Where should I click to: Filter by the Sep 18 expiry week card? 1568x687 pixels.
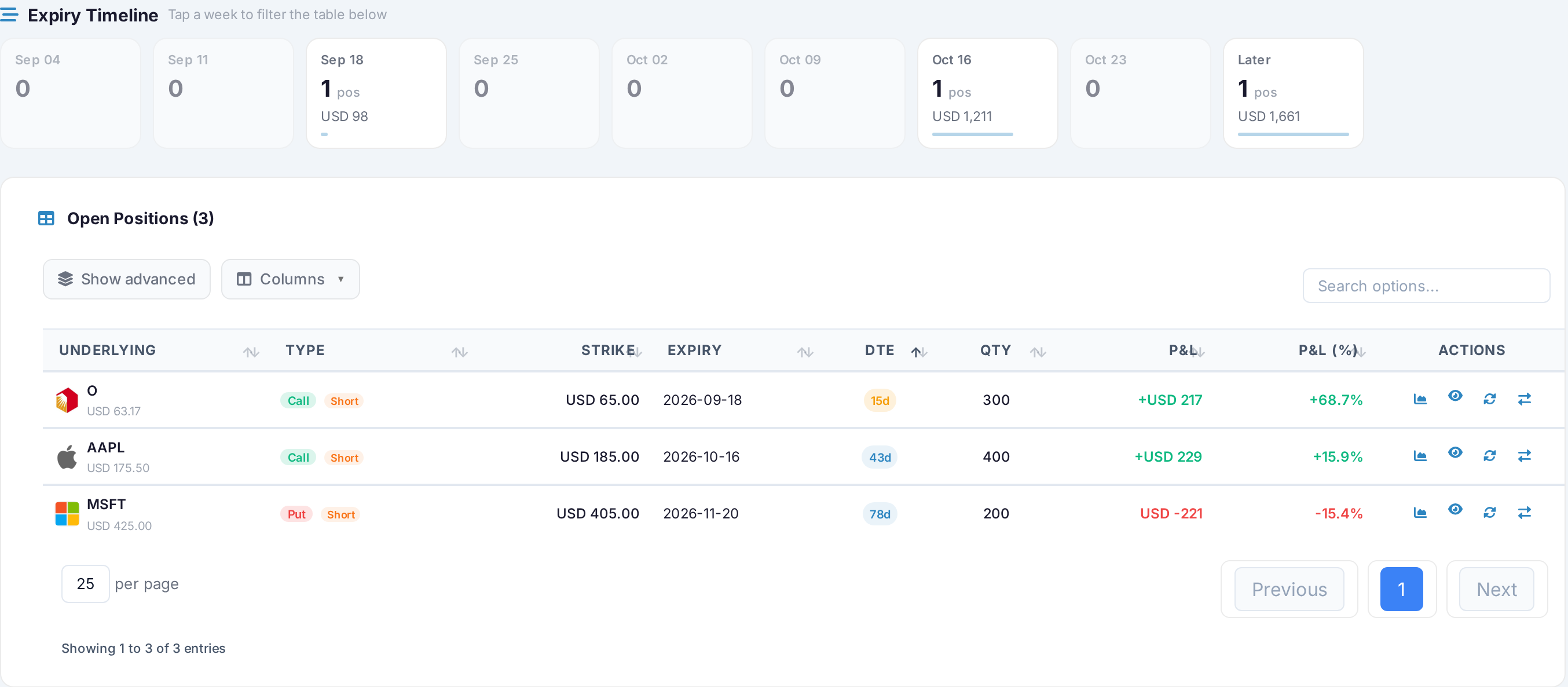click(376, 93)
